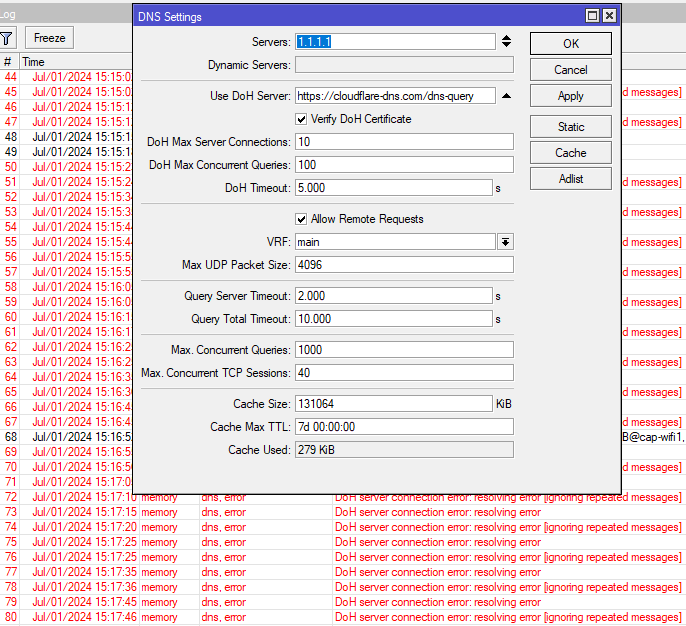Click the Cache Size field

click(394, 404)
